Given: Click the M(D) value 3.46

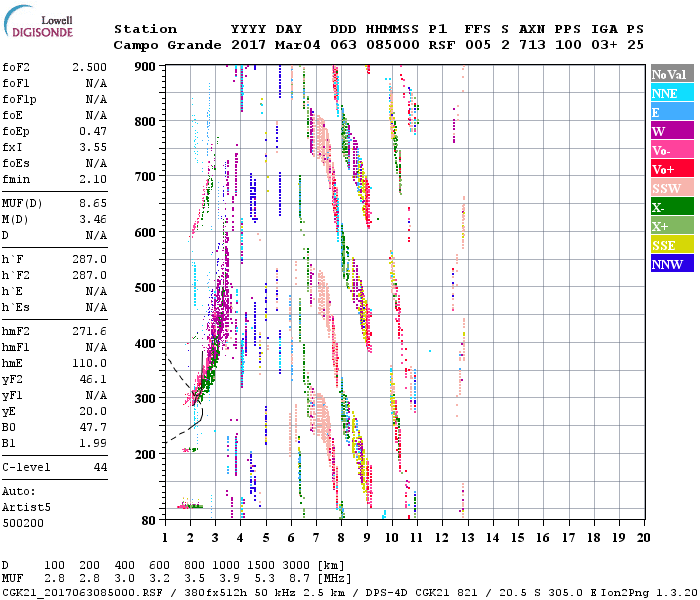Looking at the screenshot, I should [93, 220].
